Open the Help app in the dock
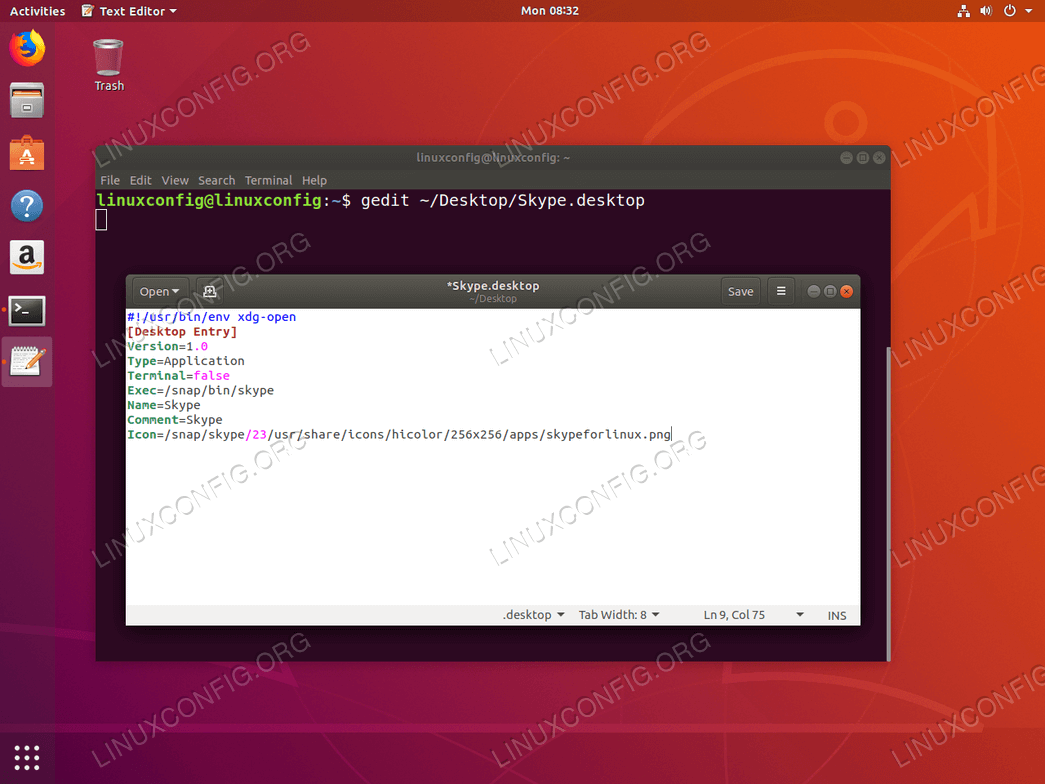Image resolution: width=1045 pixels, height=784 pixels. point(26,206)
